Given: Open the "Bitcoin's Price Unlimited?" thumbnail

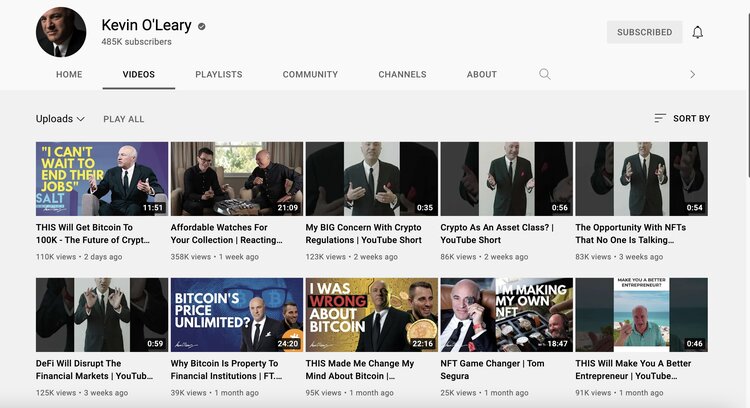Looking at the screenshot, I should [x=237, y=315].
